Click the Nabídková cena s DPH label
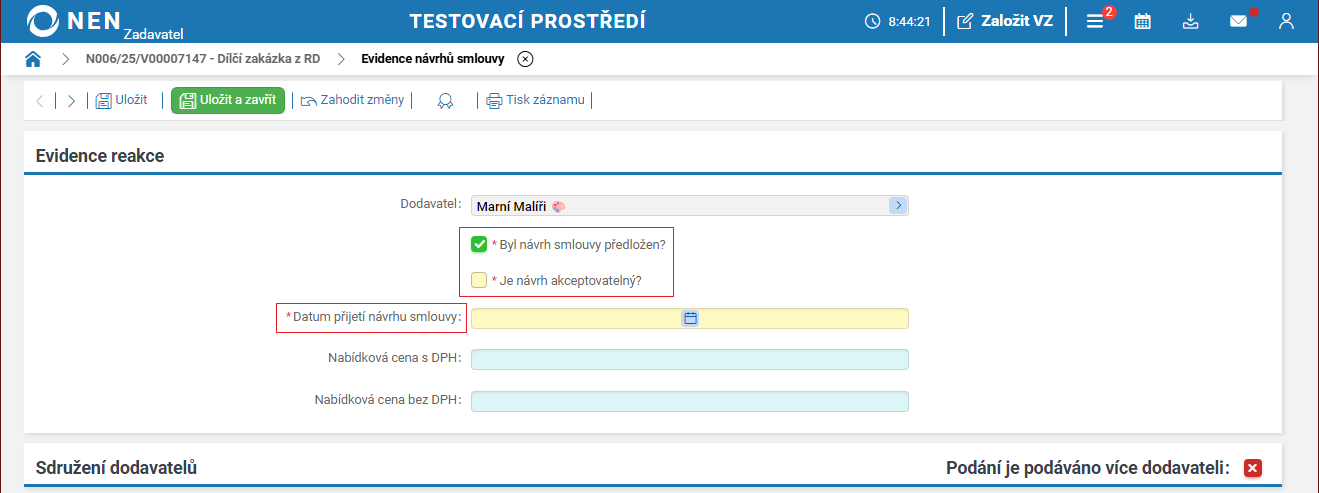The image size is (1319, 493). coord(395,358)
